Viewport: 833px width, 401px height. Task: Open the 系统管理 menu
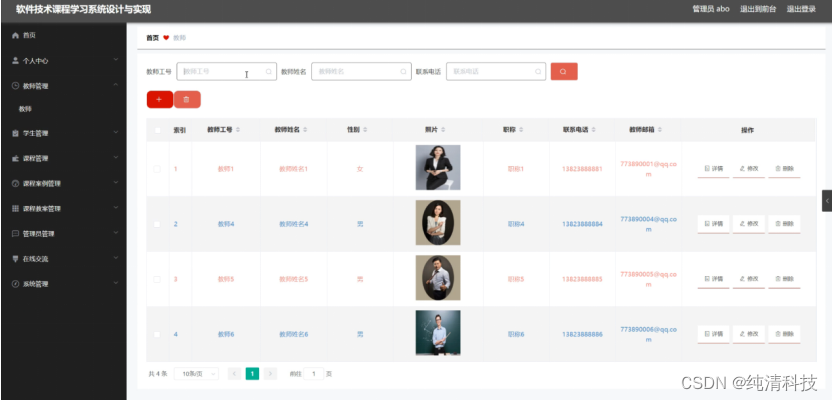pos(64,284)
